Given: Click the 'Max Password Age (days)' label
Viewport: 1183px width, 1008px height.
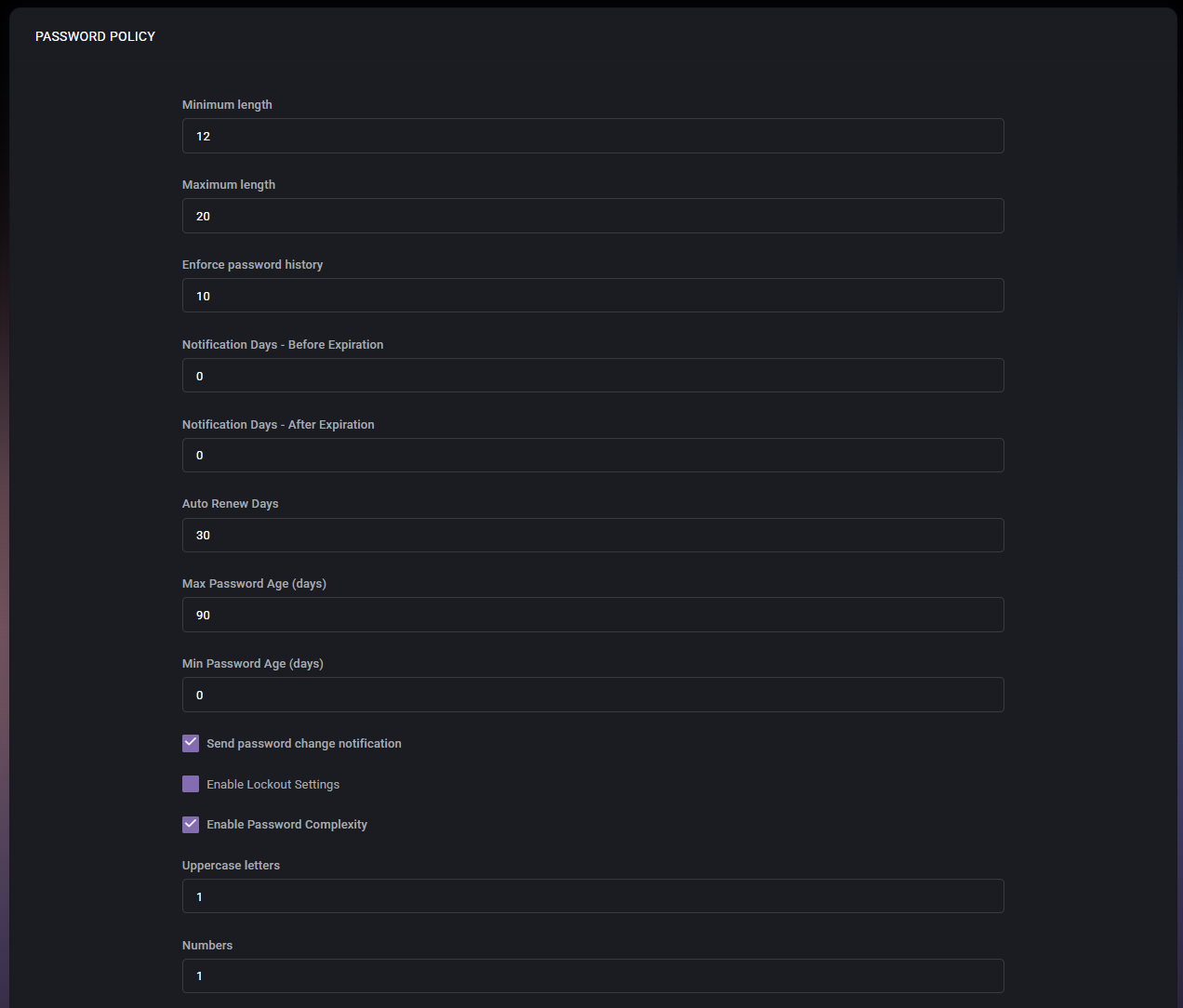Looking at the screenshot, I should tap(254, 584).
